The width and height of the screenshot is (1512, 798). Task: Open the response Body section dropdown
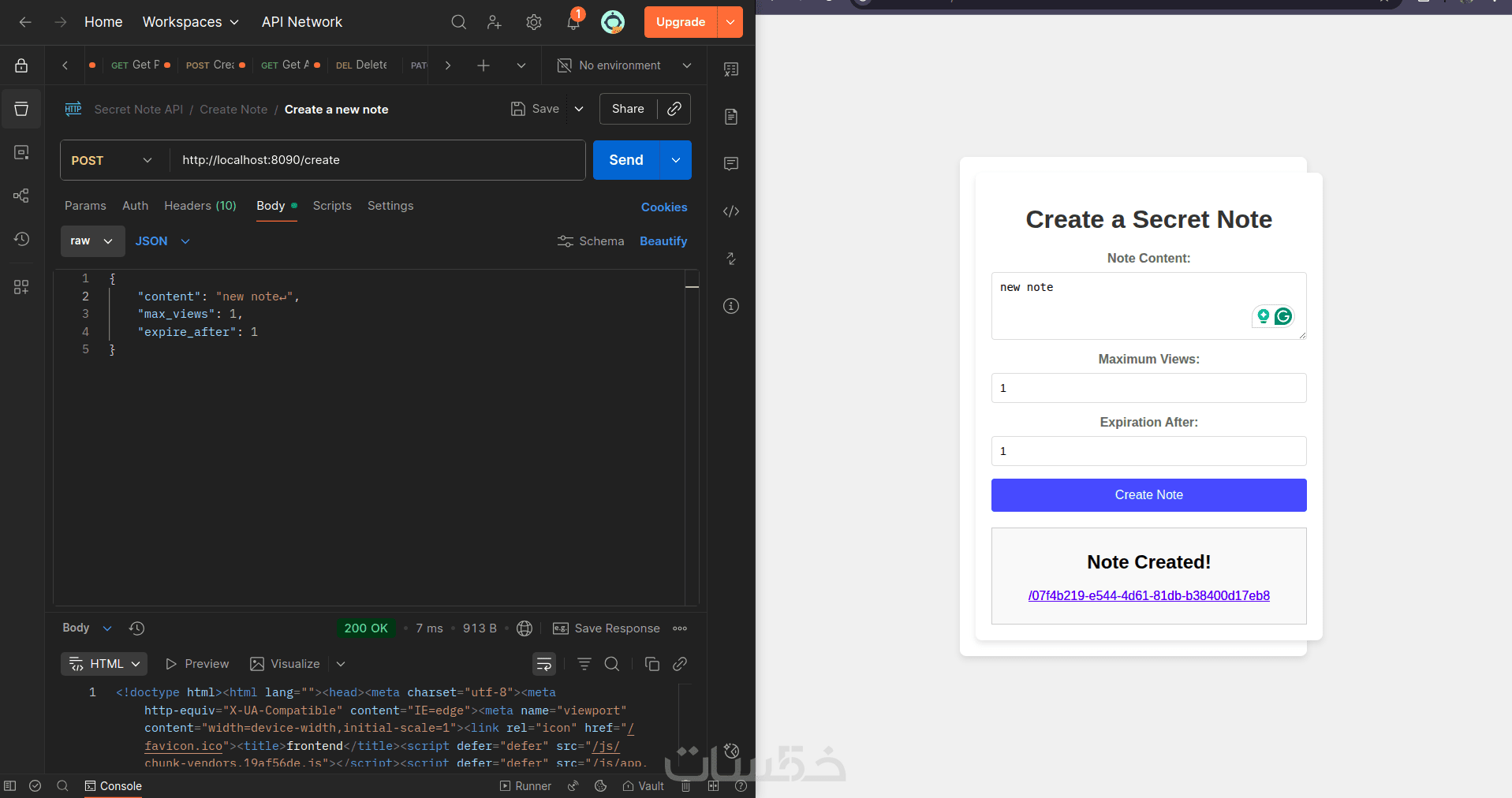(x=88, y=628)
